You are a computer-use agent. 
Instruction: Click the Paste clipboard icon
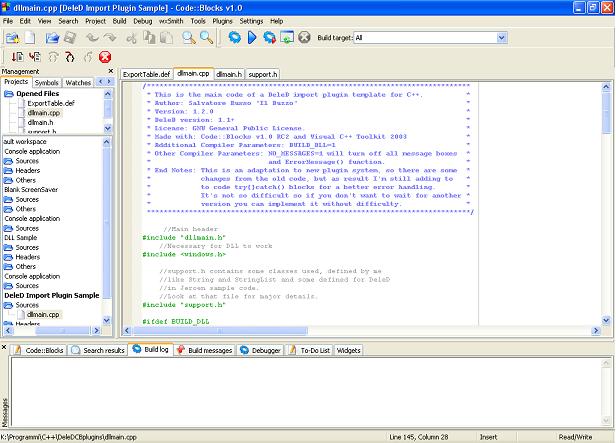pos(167,38)
